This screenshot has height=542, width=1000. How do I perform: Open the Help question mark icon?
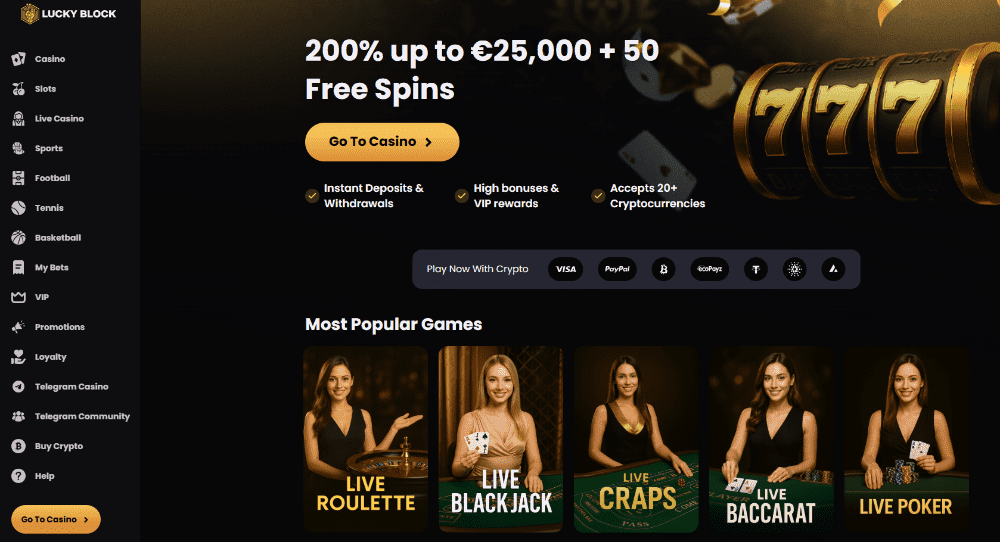(x=18, y=476)
